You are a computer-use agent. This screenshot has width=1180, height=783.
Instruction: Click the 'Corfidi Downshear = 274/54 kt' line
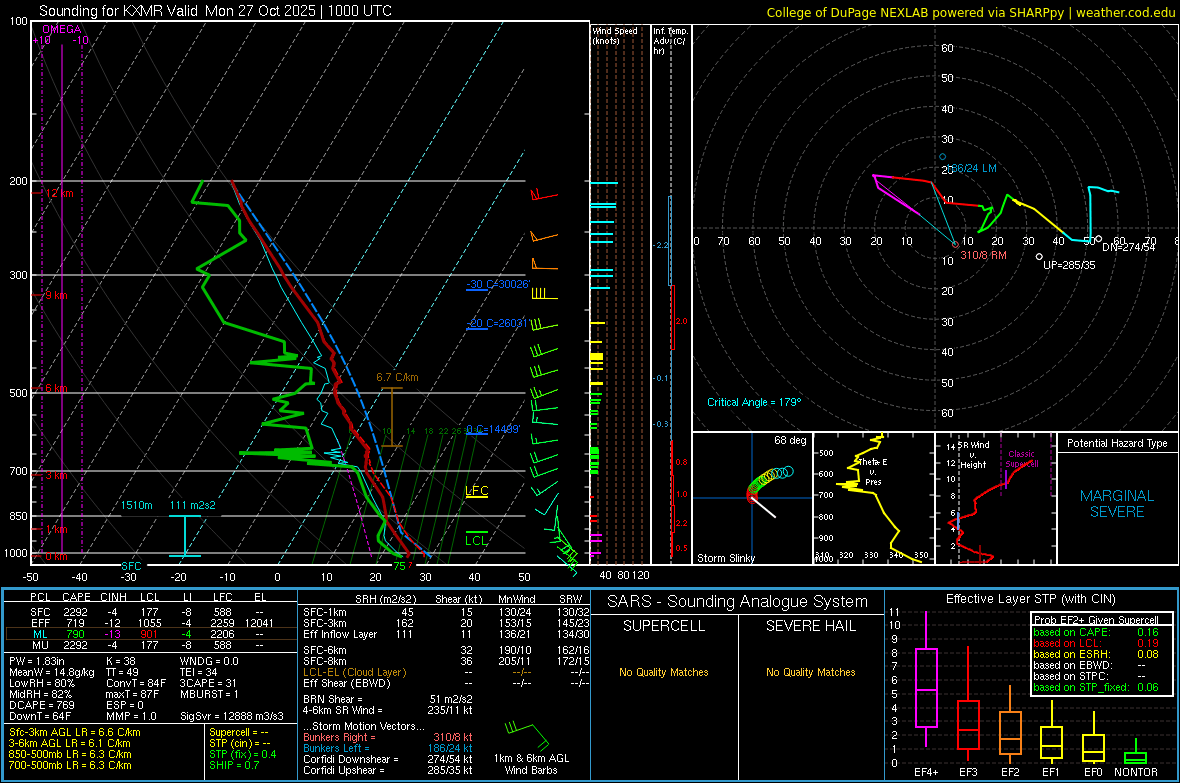(x=388, y=759)
